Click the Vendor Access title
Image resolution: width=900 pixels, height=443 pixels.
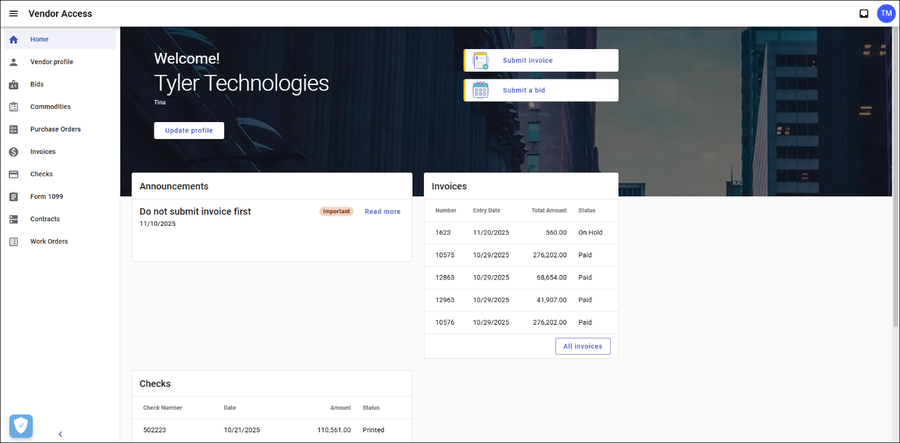click(x=60, y=14)
